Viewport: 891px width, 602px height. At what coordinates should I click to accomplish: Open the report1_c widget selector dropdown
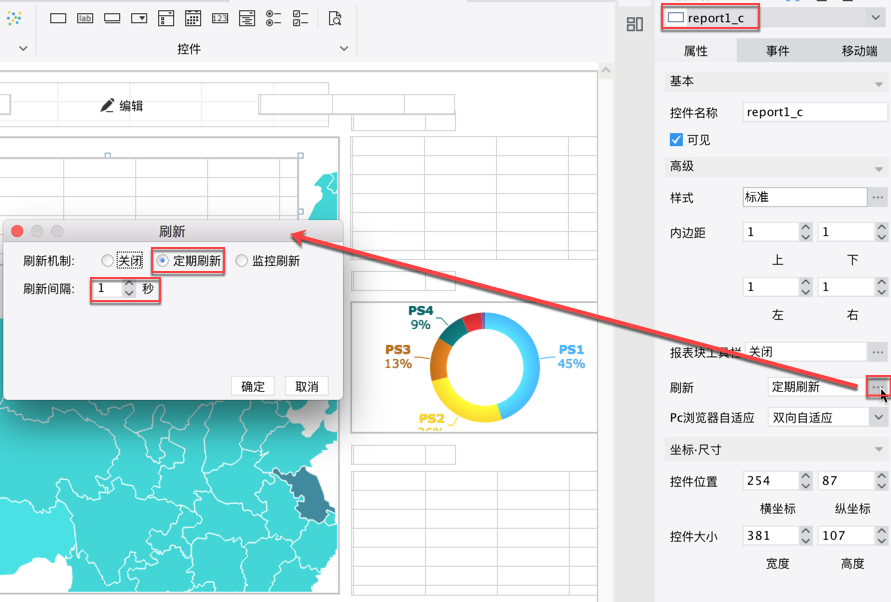(x=875, y=18)
